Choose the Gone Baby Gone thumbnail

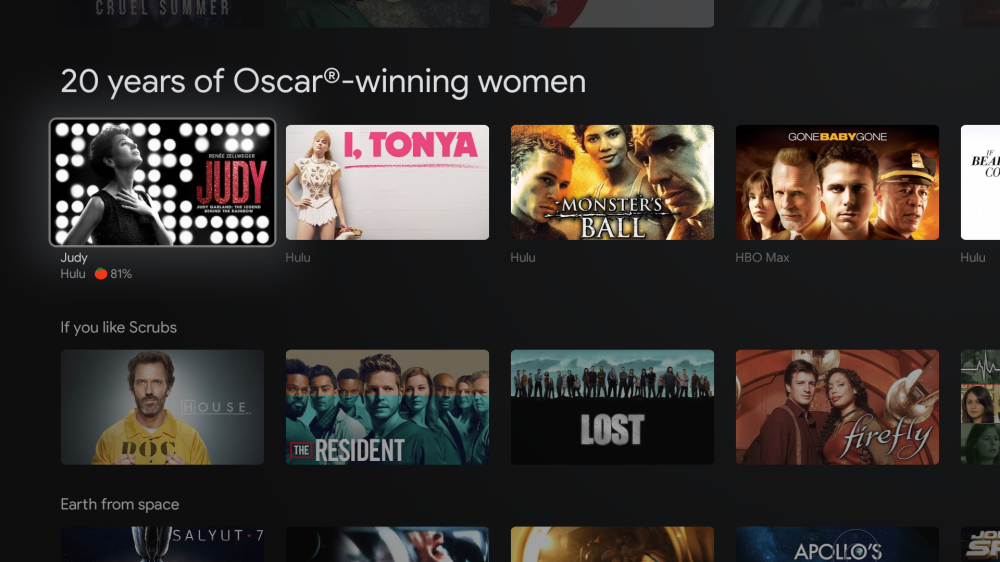tap(837, 182)
